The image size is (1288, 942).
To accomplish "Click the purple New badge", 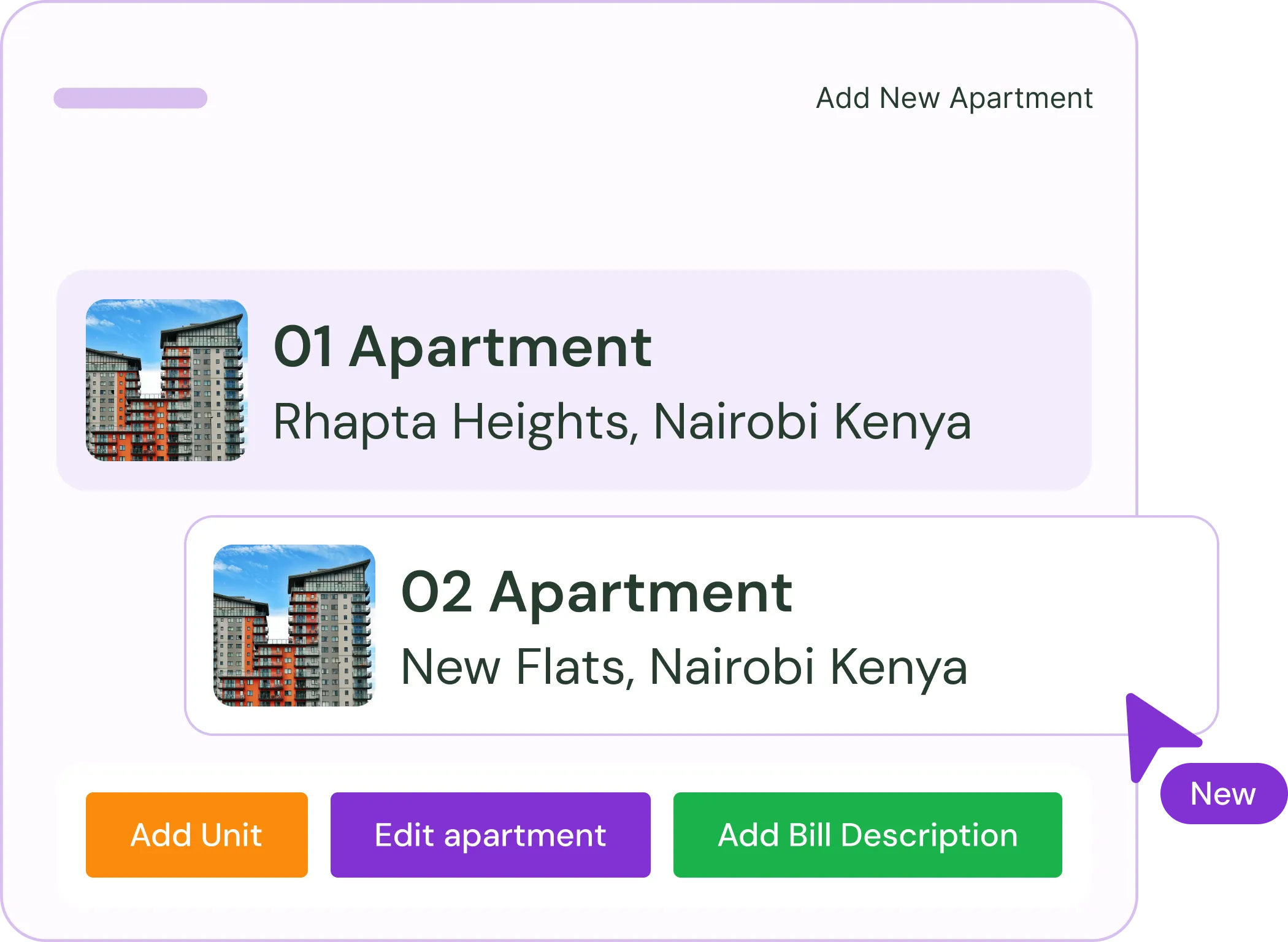I will (1222, 794).
